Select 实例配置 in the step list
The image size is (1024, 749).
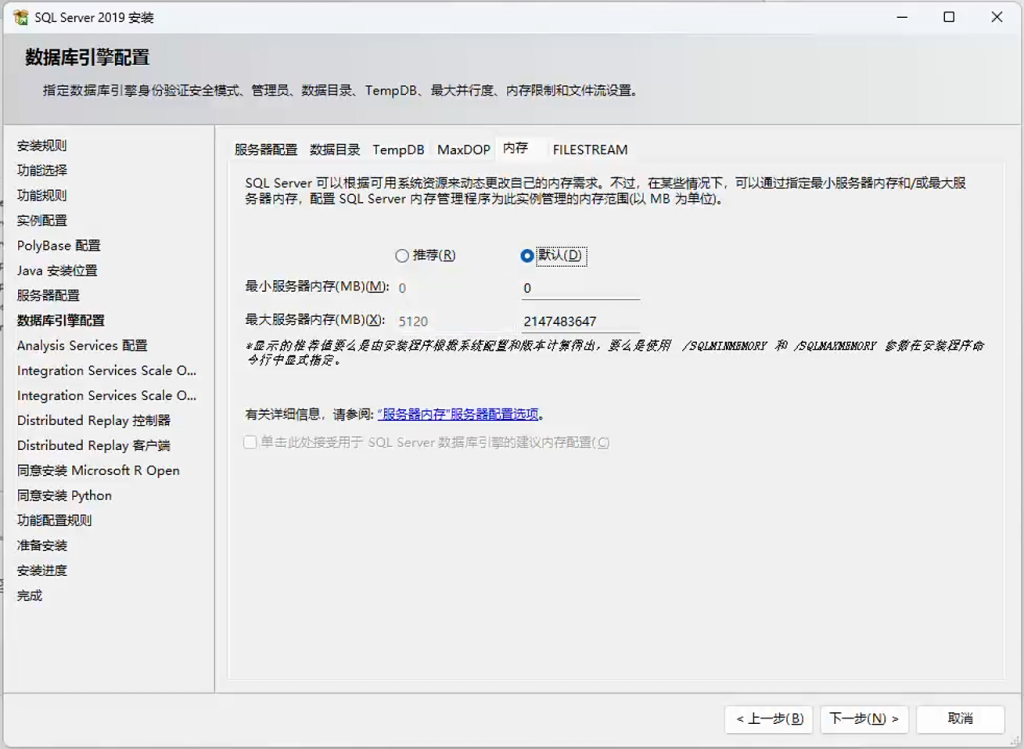(42, 221)
